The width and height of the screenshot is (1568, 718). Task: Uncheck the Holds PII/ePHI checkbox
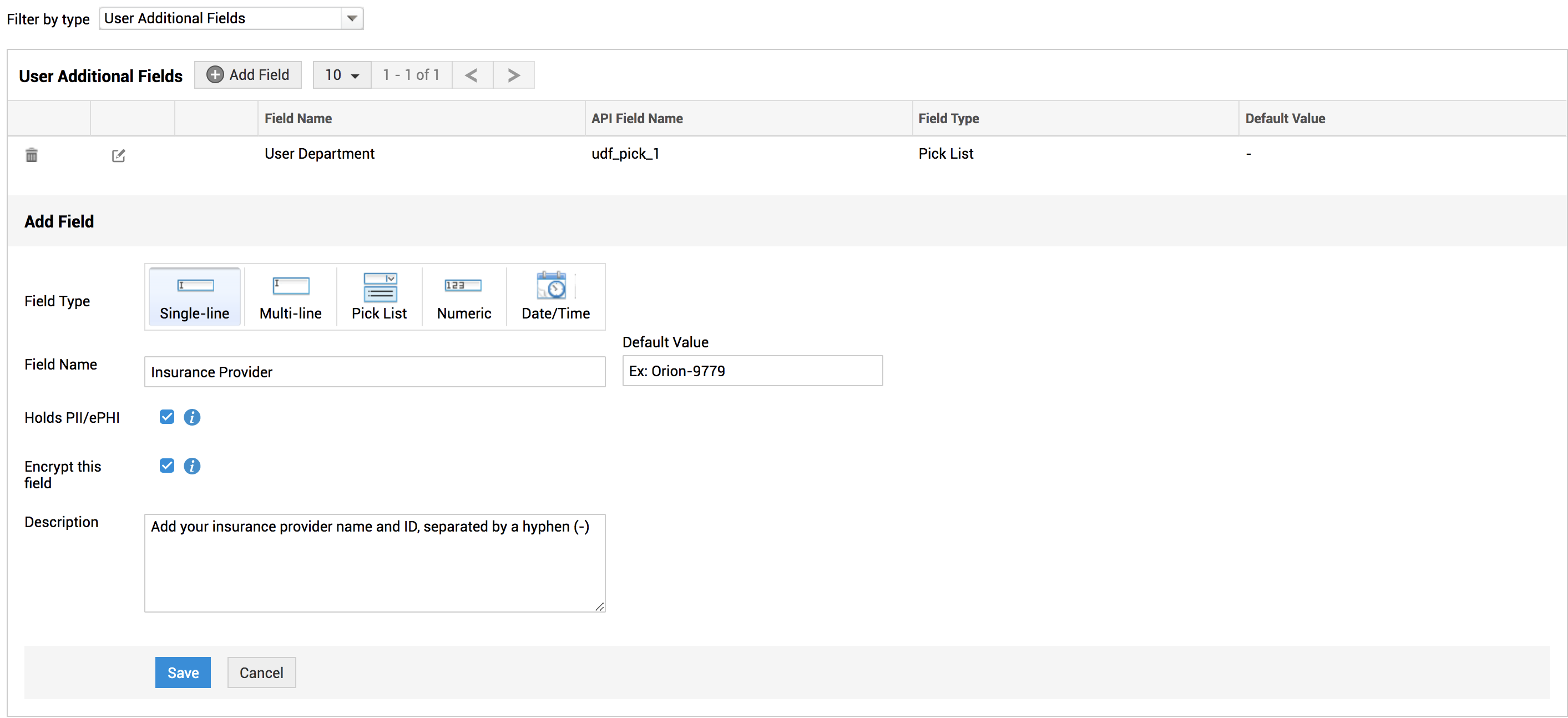pos(167,417)
